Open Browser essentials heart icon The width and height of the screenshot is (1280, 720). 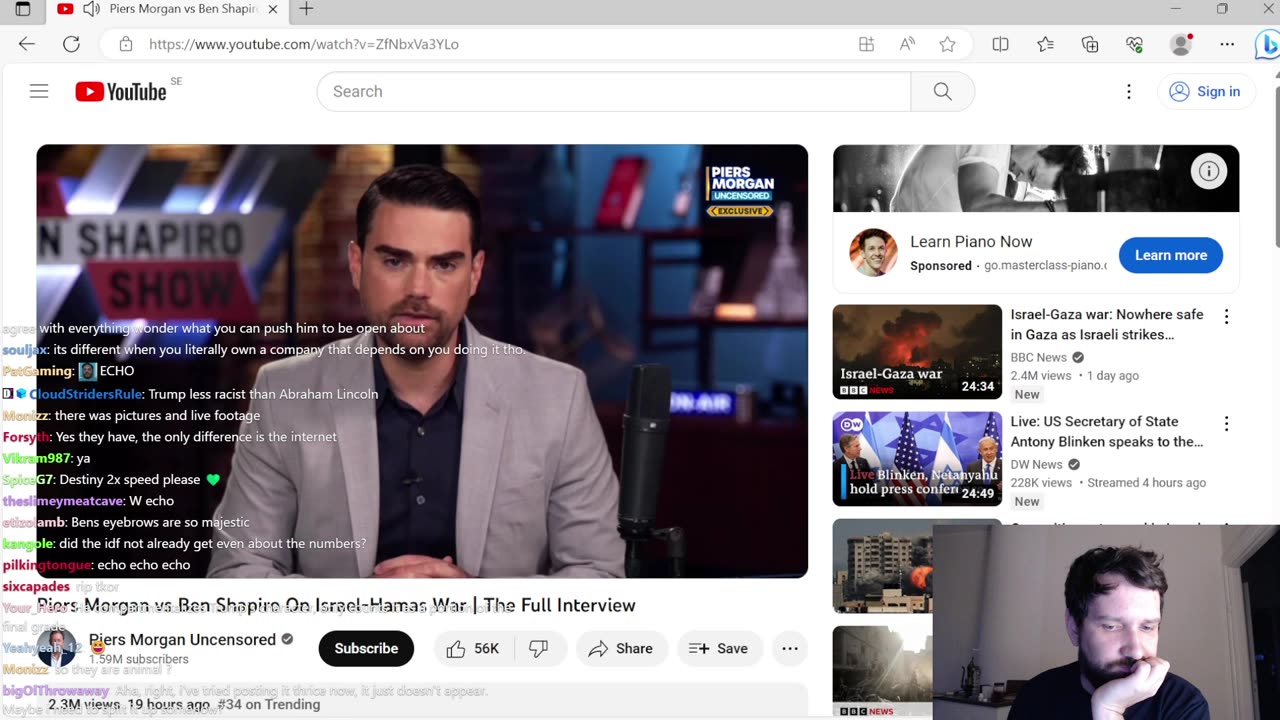1134,44
